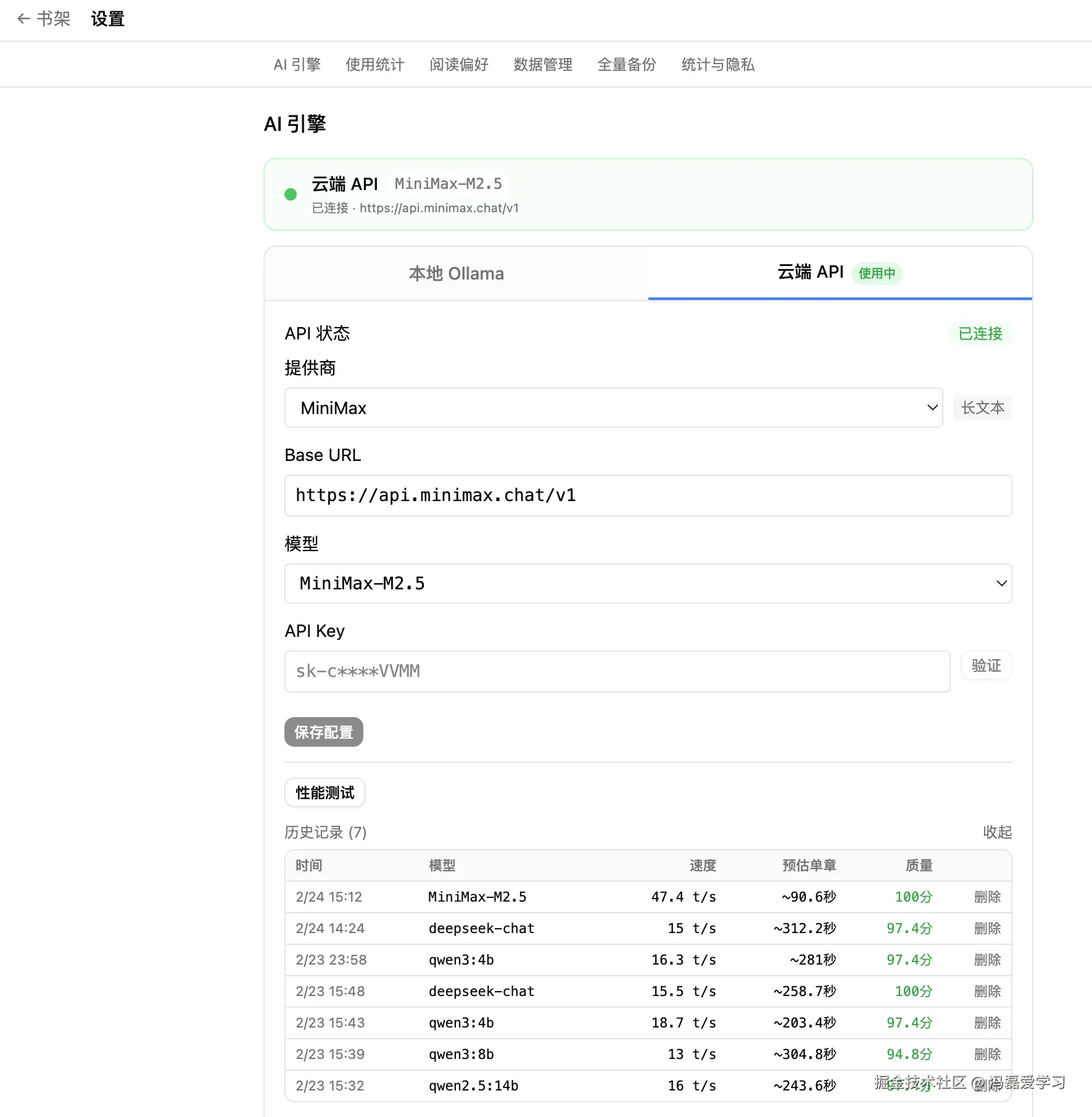
Task: Click the 已连接 connection status badge
Action: (978, 333)
